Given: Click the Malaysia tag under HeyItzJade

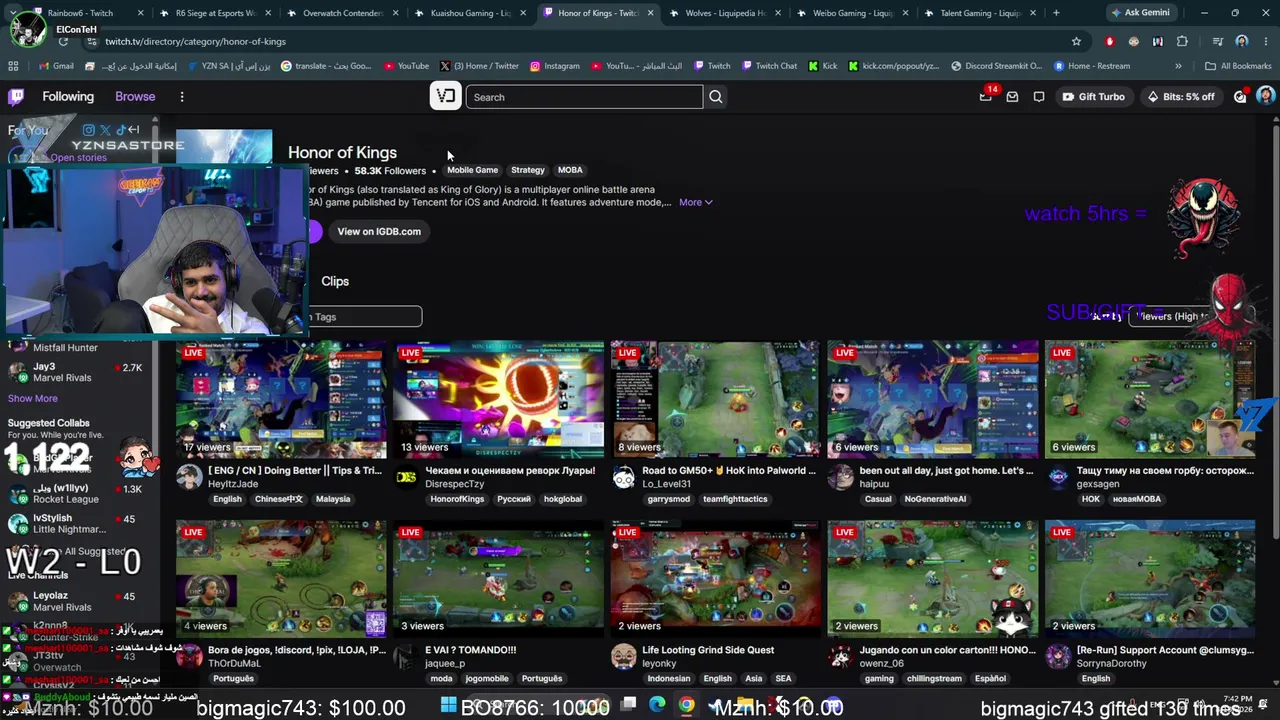Looking at the screenshot, I should click(333, 499).
